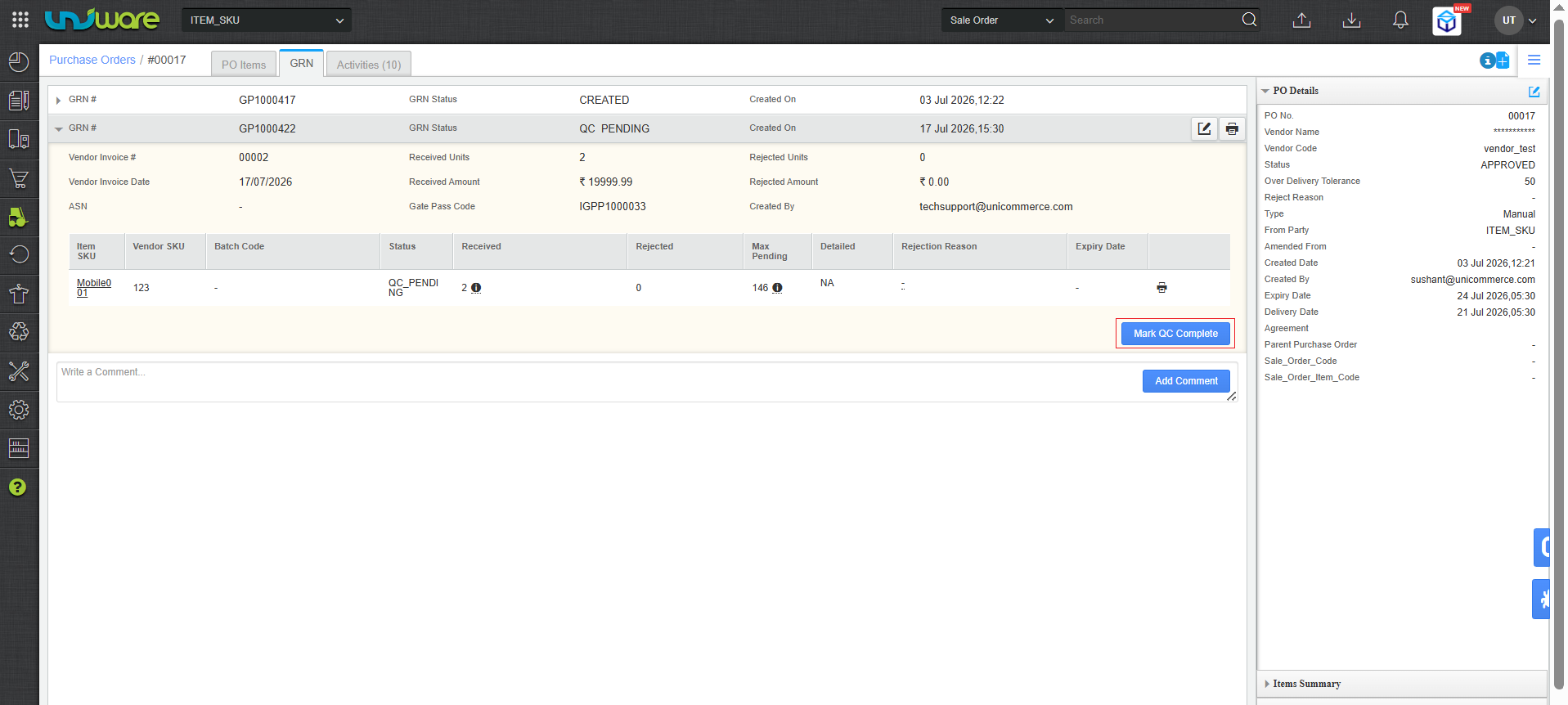Open the apps grid menu
The width and height of the screenshot is (1568, 705).
(20, 20)
